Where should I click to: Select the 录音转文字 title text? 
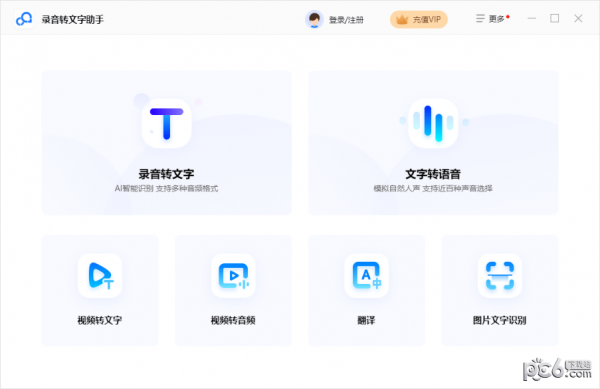(166, 174)
